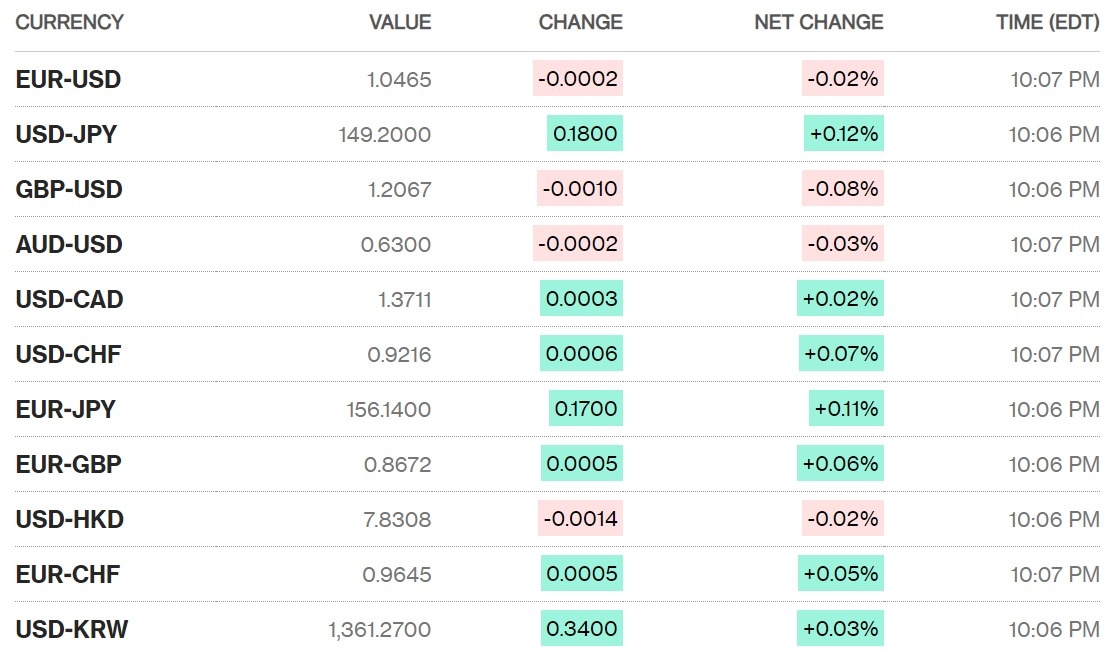Screen dimensions: 1114x653
Task: Click the 1,361.2700 USD-KRW value
Action: coord(379,630)
